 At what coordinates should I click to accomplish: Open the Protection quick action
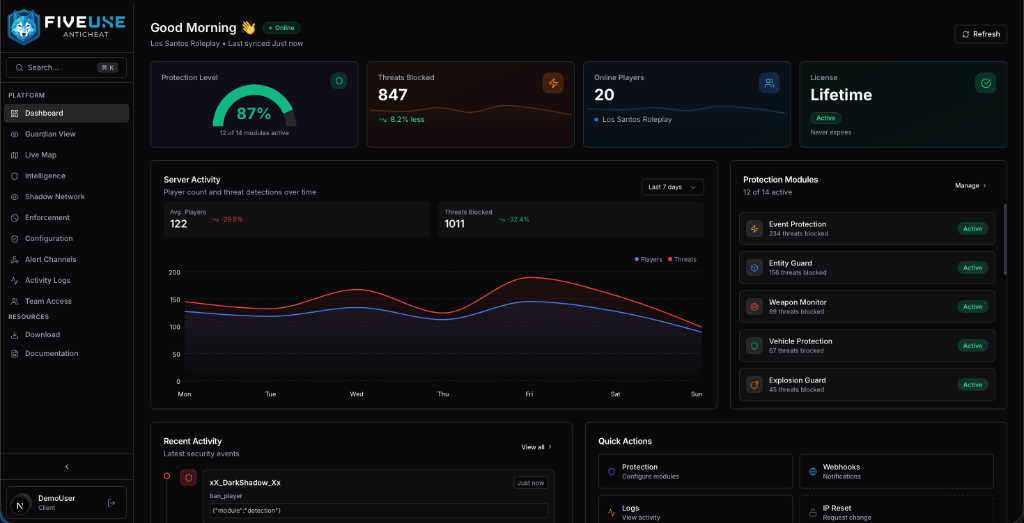pos(695,471)
